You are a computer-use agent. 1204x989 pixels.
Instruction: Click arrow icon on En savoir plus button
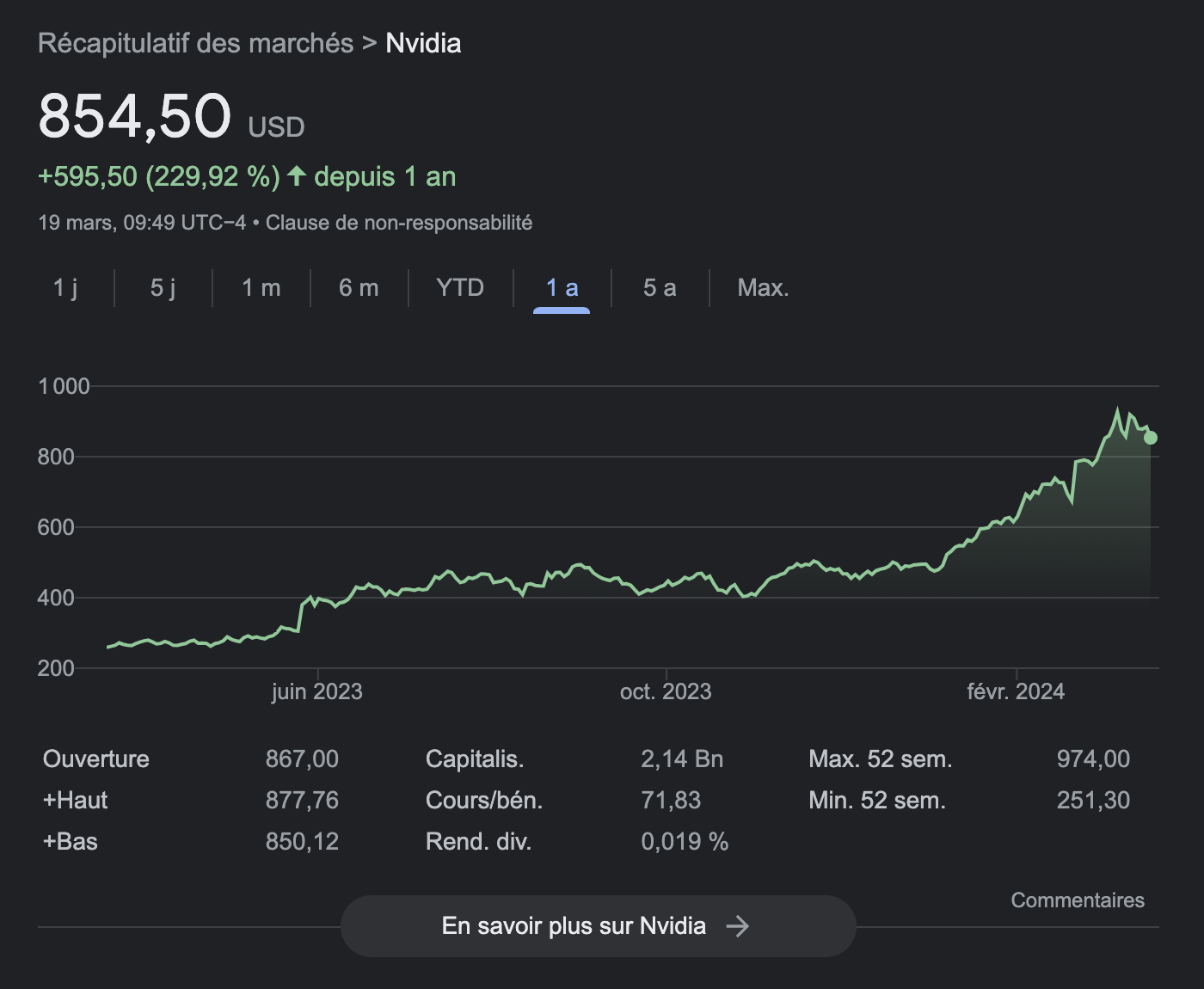pyautogui.click(x=738, y=926)
